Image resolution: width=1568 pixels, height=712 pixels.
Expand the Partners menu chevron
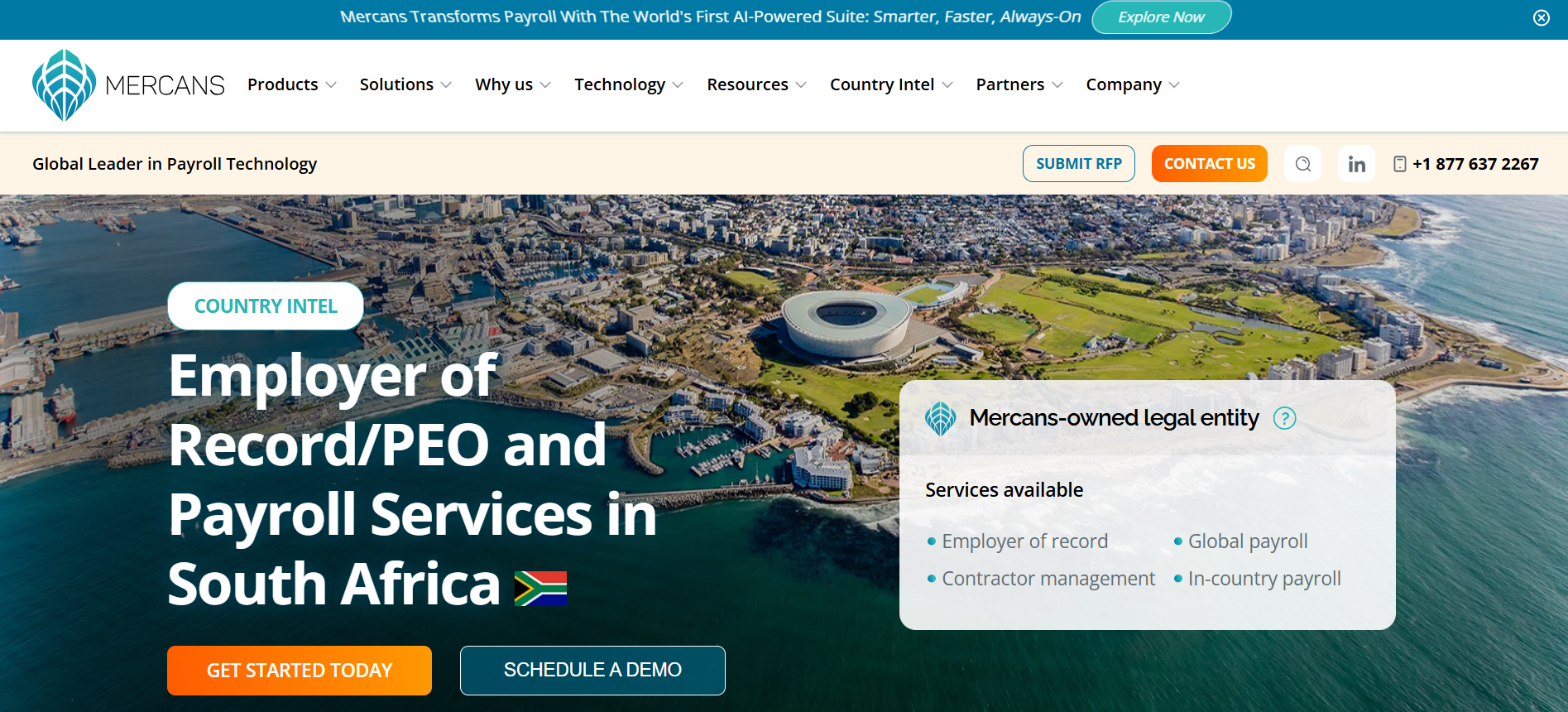click(x=1057, y=85)
